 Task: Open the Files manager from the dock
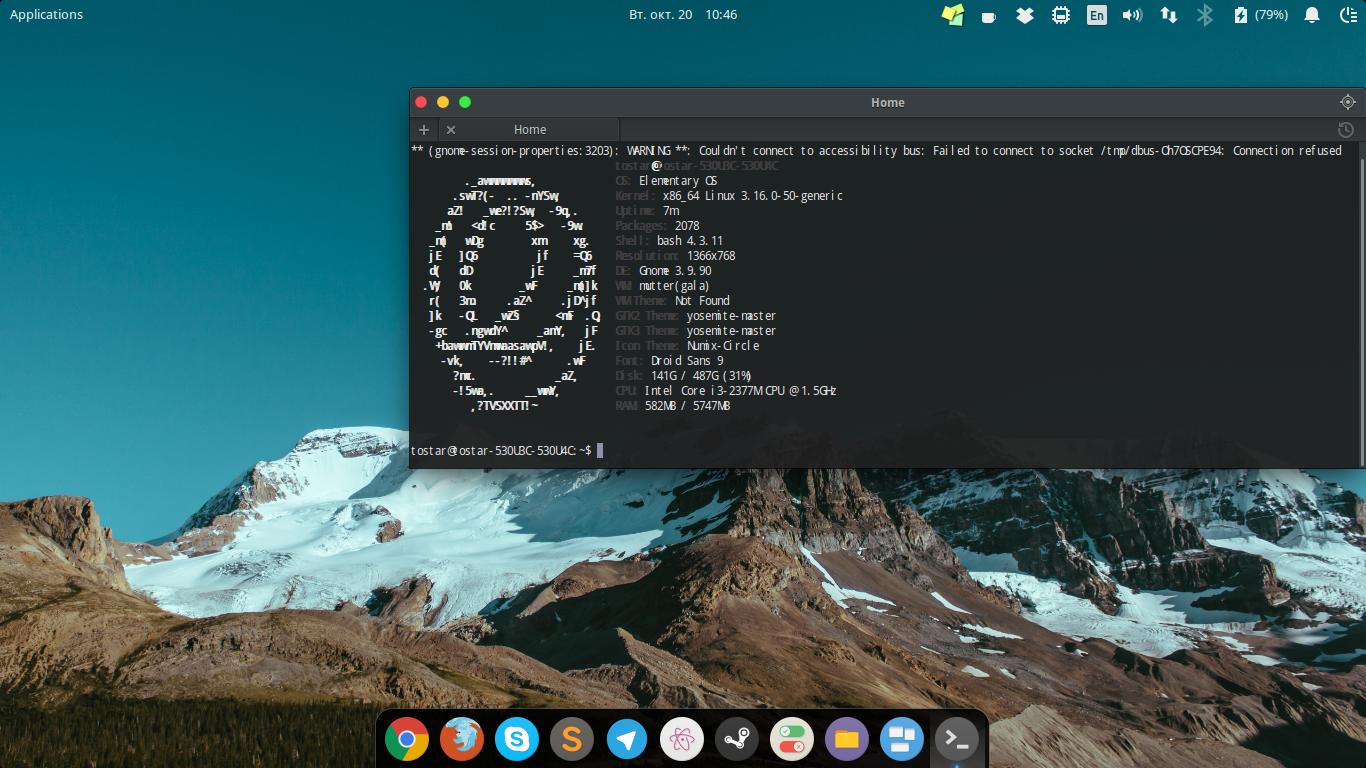(x=847, y=740)
